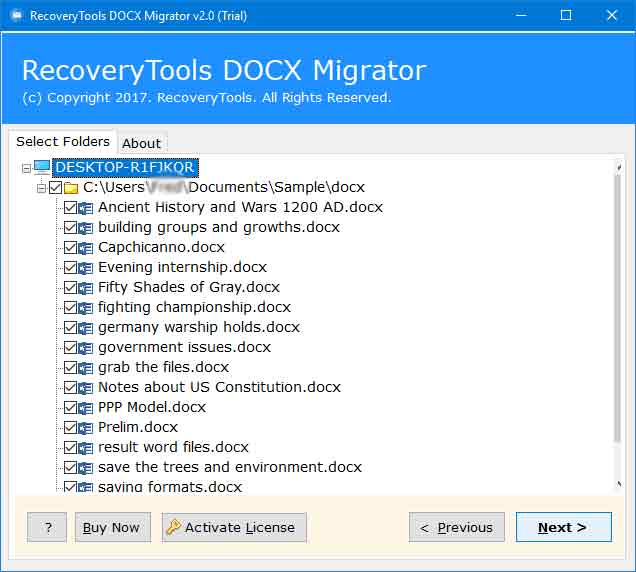This screenshot has width=636, height=572.
Task: Close the DOCX Migrator window
Action: point(612,15)
